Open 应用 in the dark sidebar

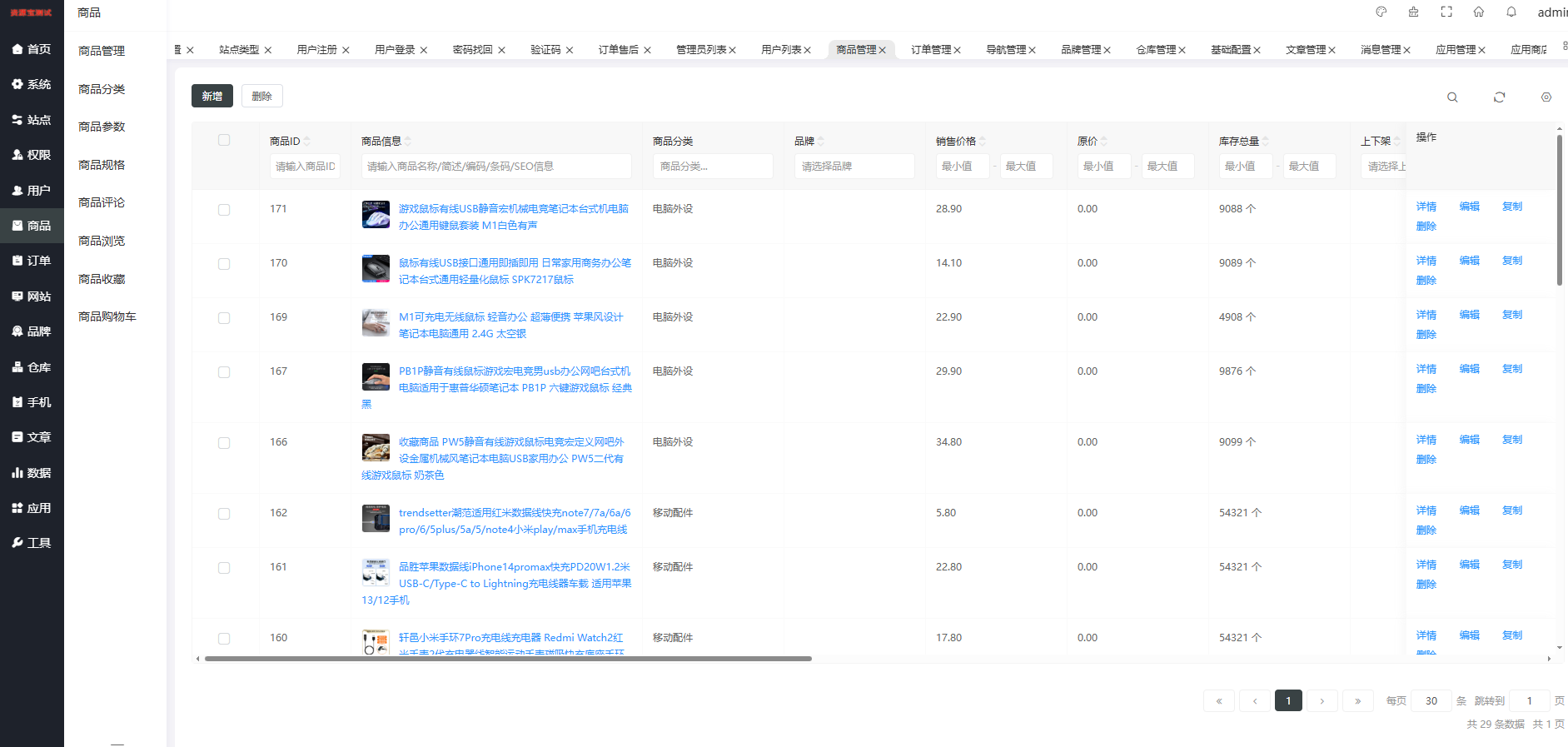(x=32, y=508)
